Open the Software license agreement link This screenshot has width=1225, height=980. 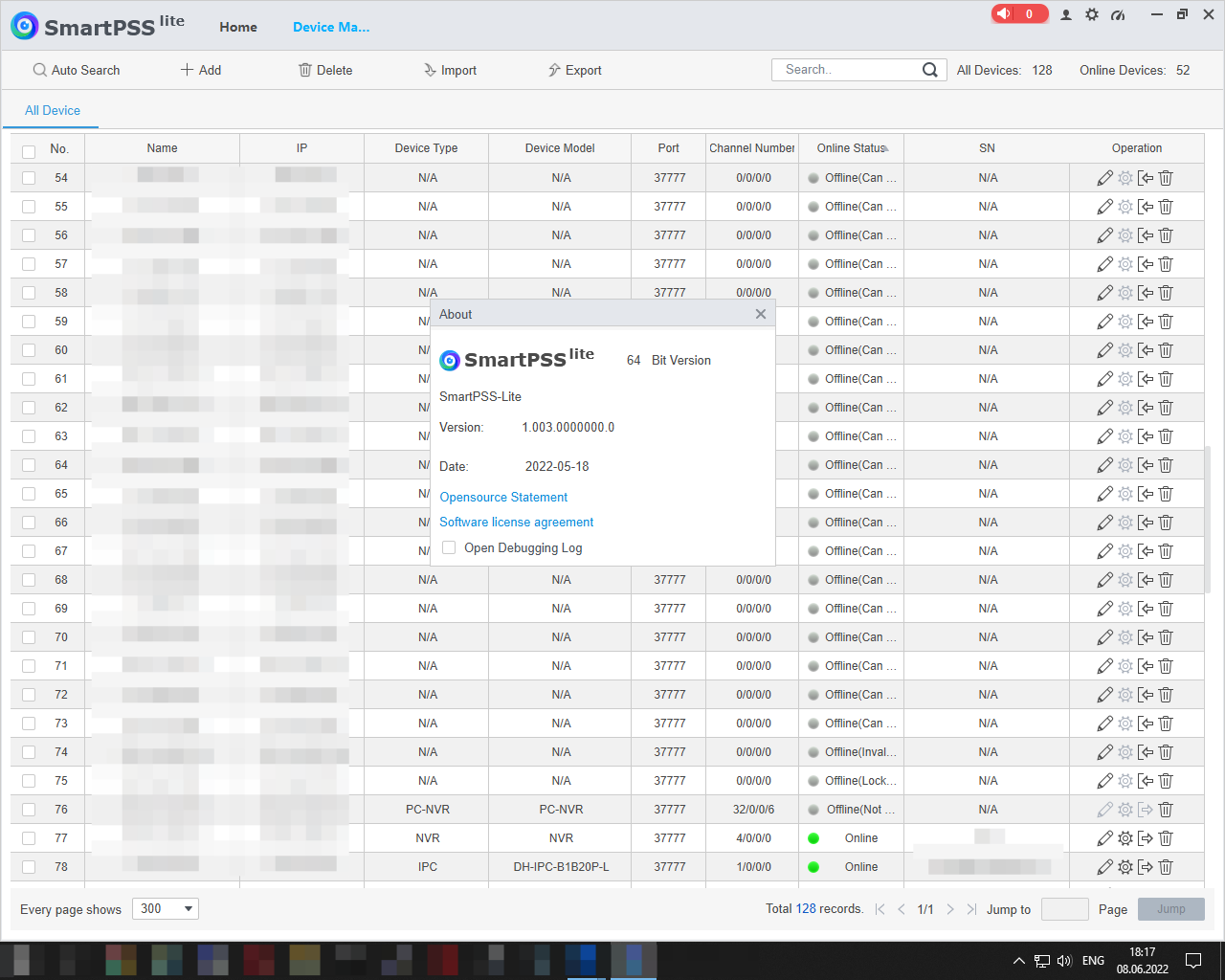(x=517, y=522)
